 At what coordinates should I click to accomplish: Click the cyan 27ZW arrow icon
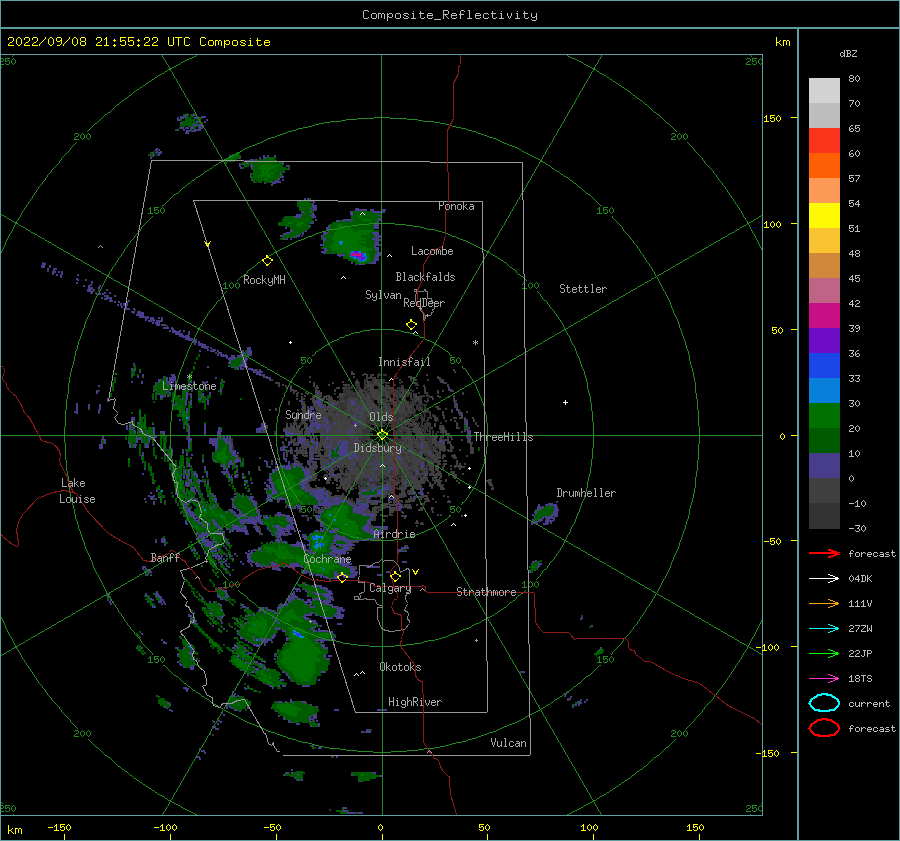point(824,629)
